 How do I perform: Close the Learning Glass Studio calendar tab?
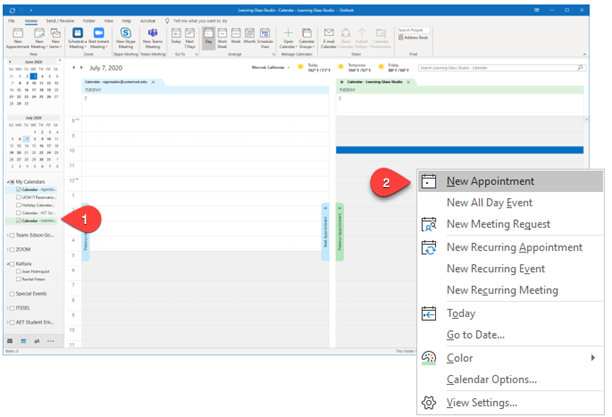pos(408,82)
